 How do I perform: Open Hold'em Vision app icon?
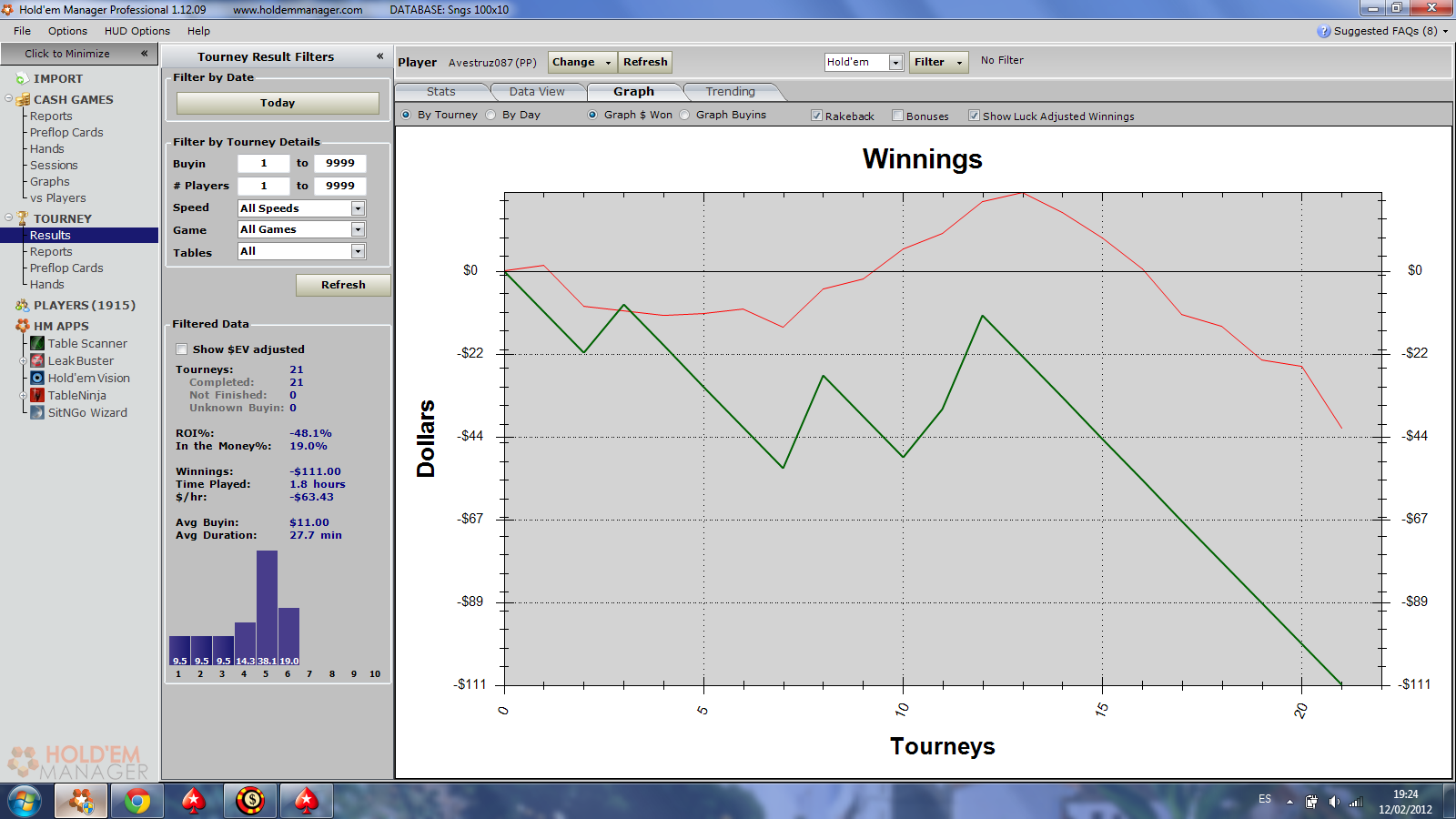point(37,378)
